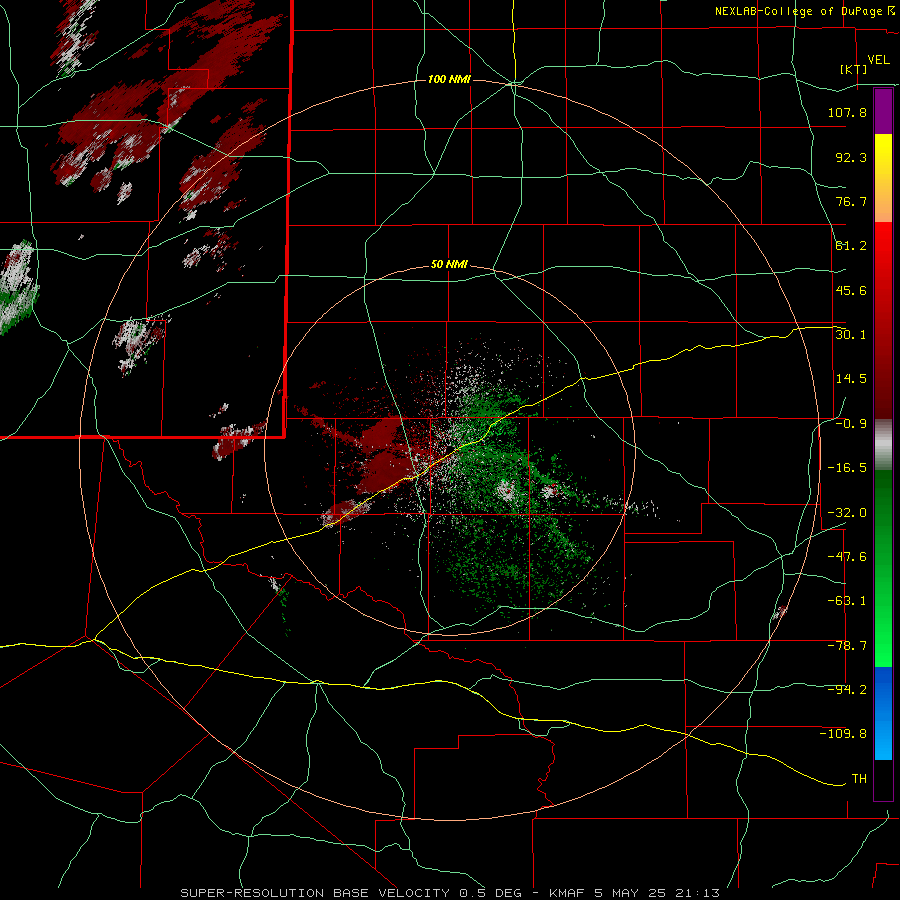The width and height of the screenshot is (900, 900).
Task: Pick the purple segment of the color bar
Action: (883, 111)
